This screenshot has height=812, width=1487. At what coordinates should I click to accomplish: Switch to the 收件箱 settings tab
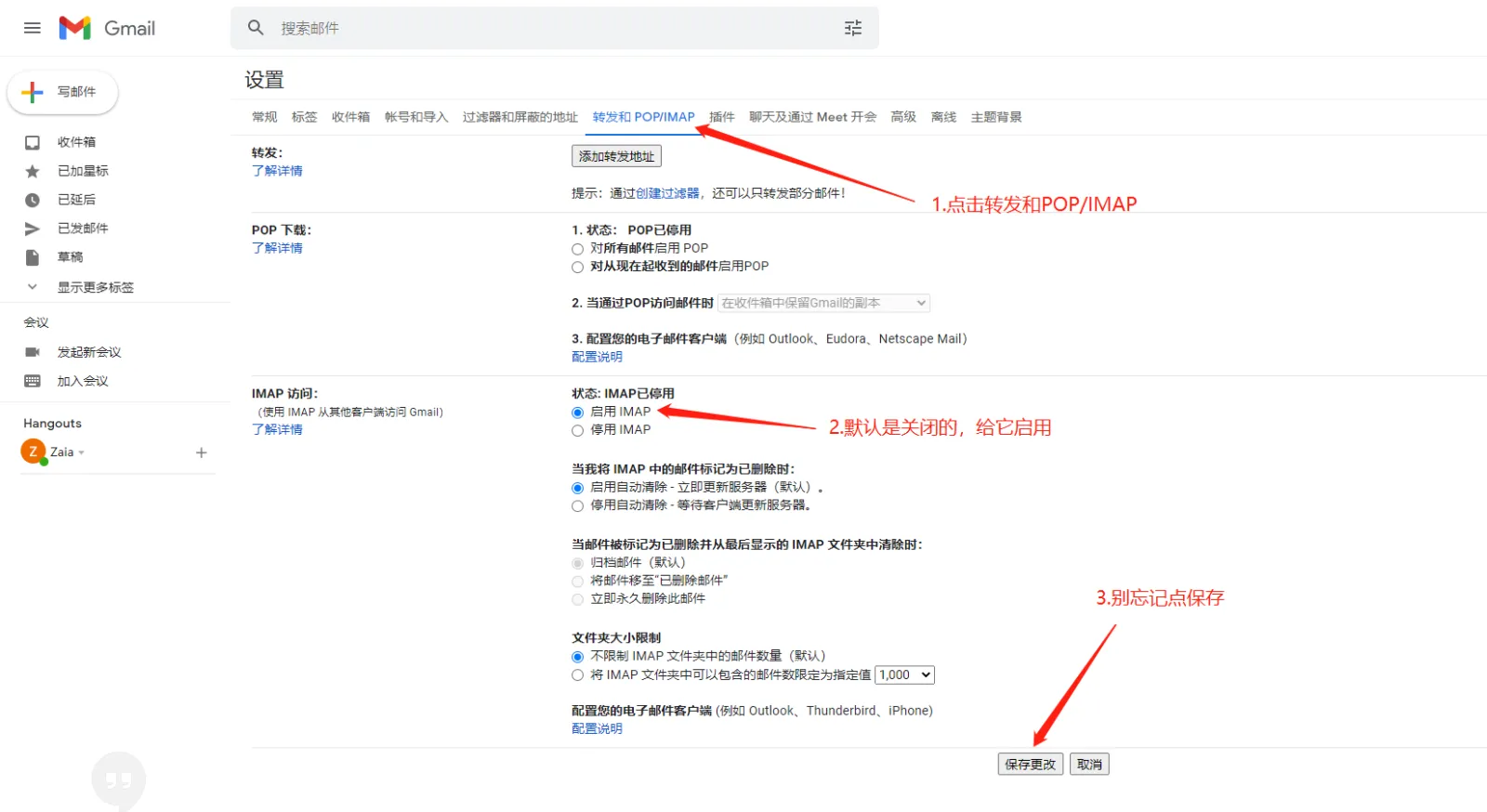(350, 117)
